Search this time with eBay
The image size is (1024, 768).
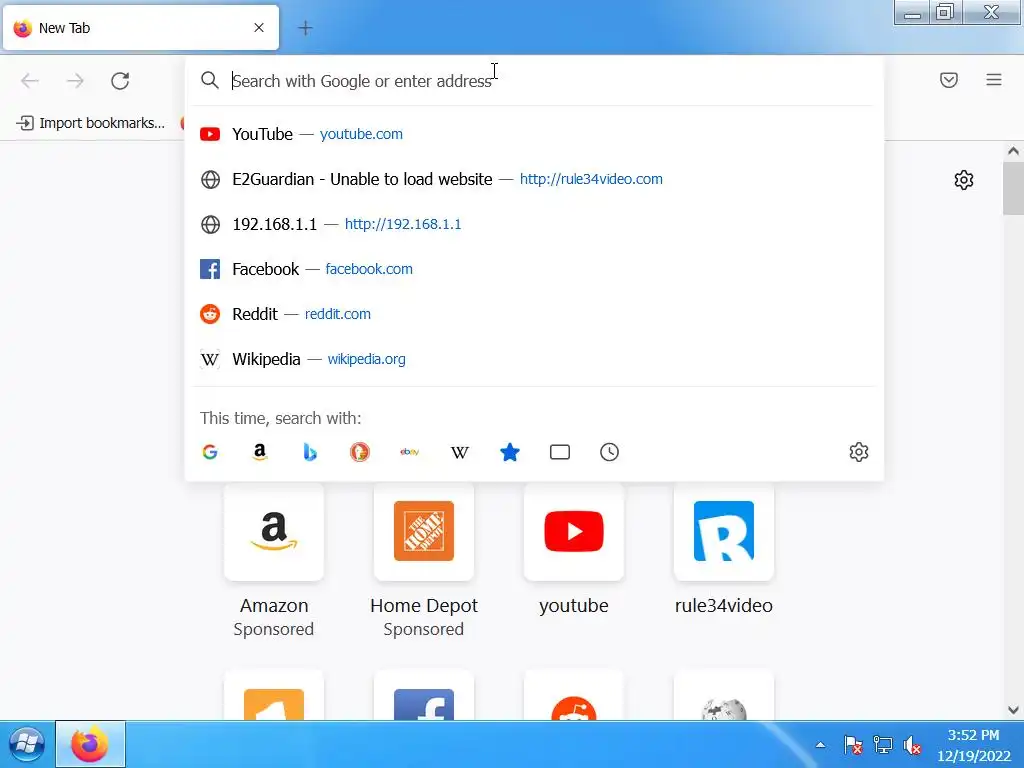pyautogui.click(x=409, y=452)
